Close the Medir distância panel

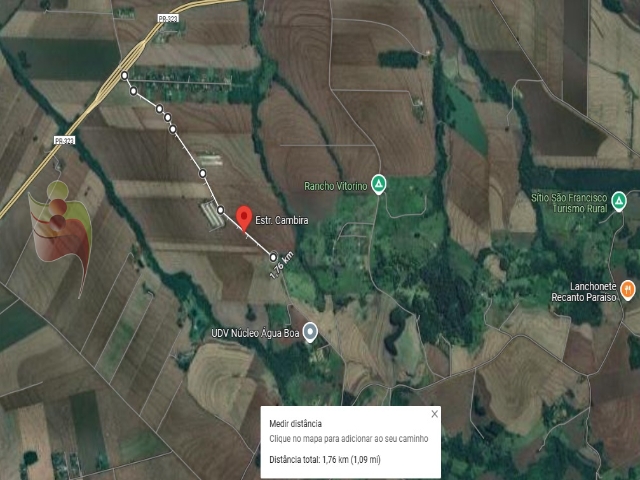(x=435, y=414)
